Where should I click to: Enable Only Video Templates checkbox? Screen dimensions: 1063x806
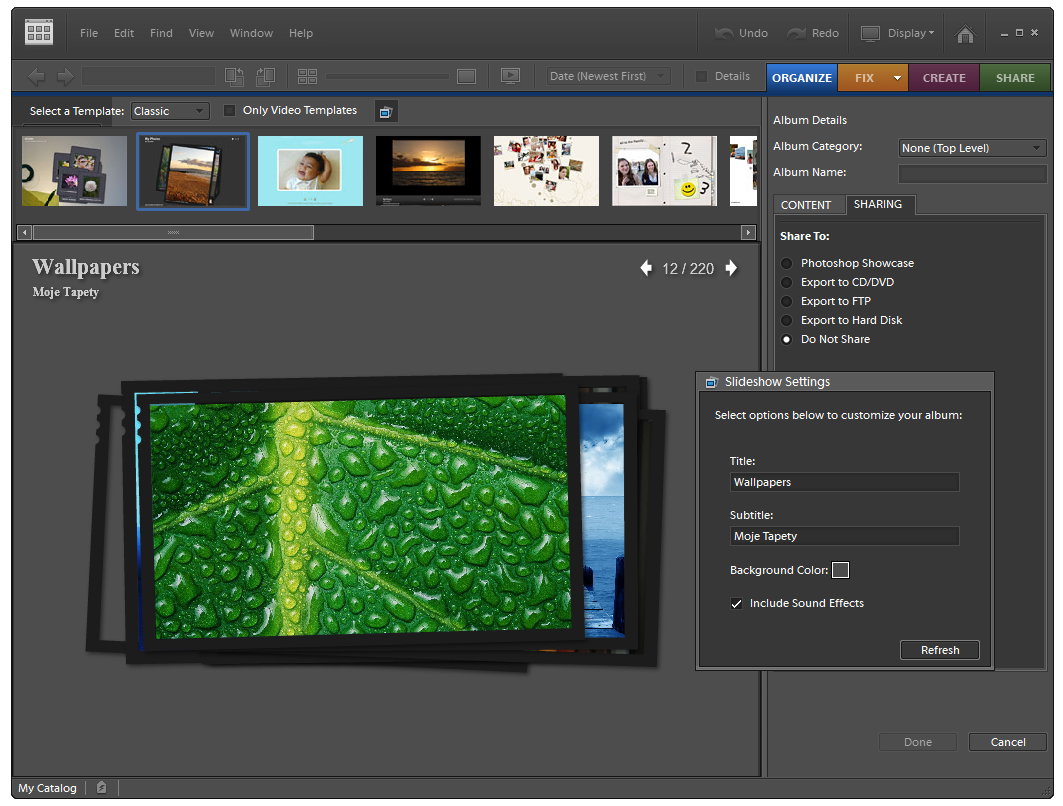pyautogui.click(x=229, y=111)
